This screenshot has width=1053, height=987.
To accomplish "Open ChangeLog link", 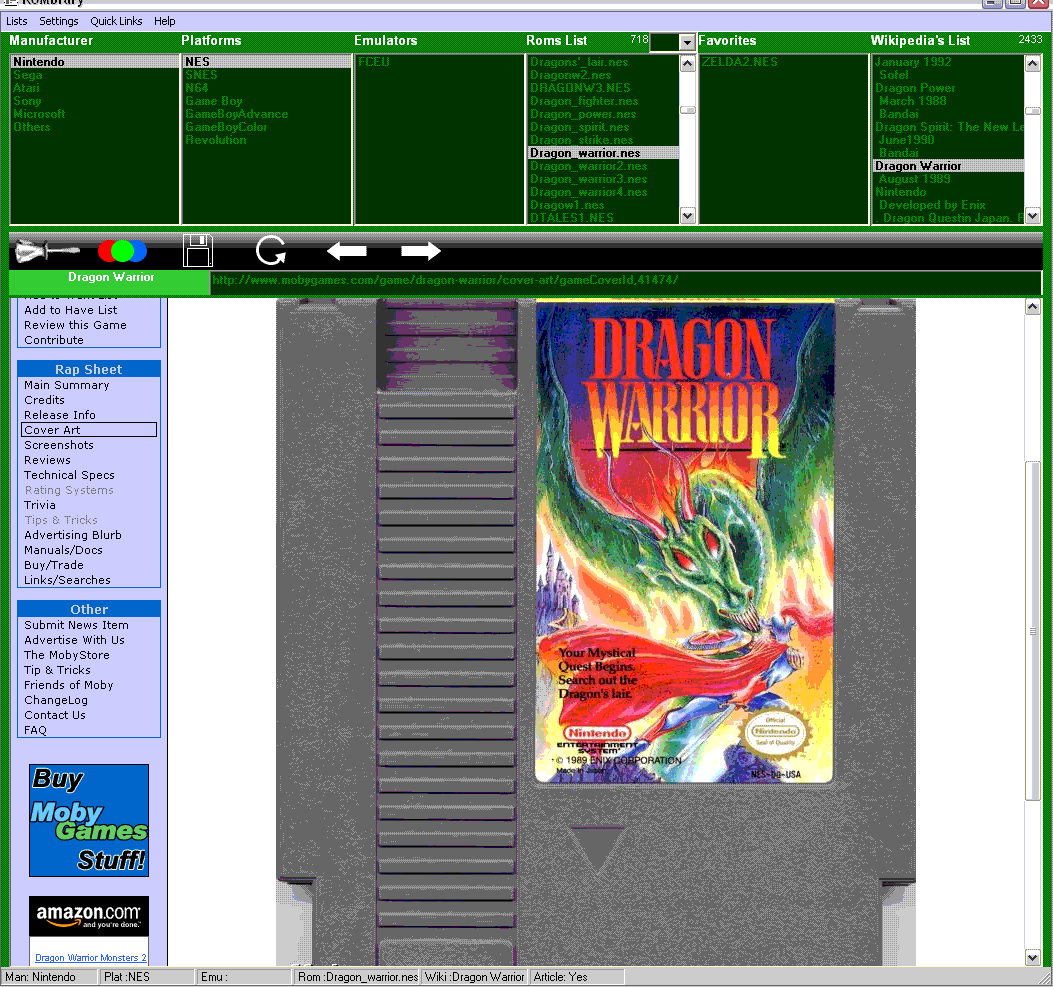I will click(56, 700).
